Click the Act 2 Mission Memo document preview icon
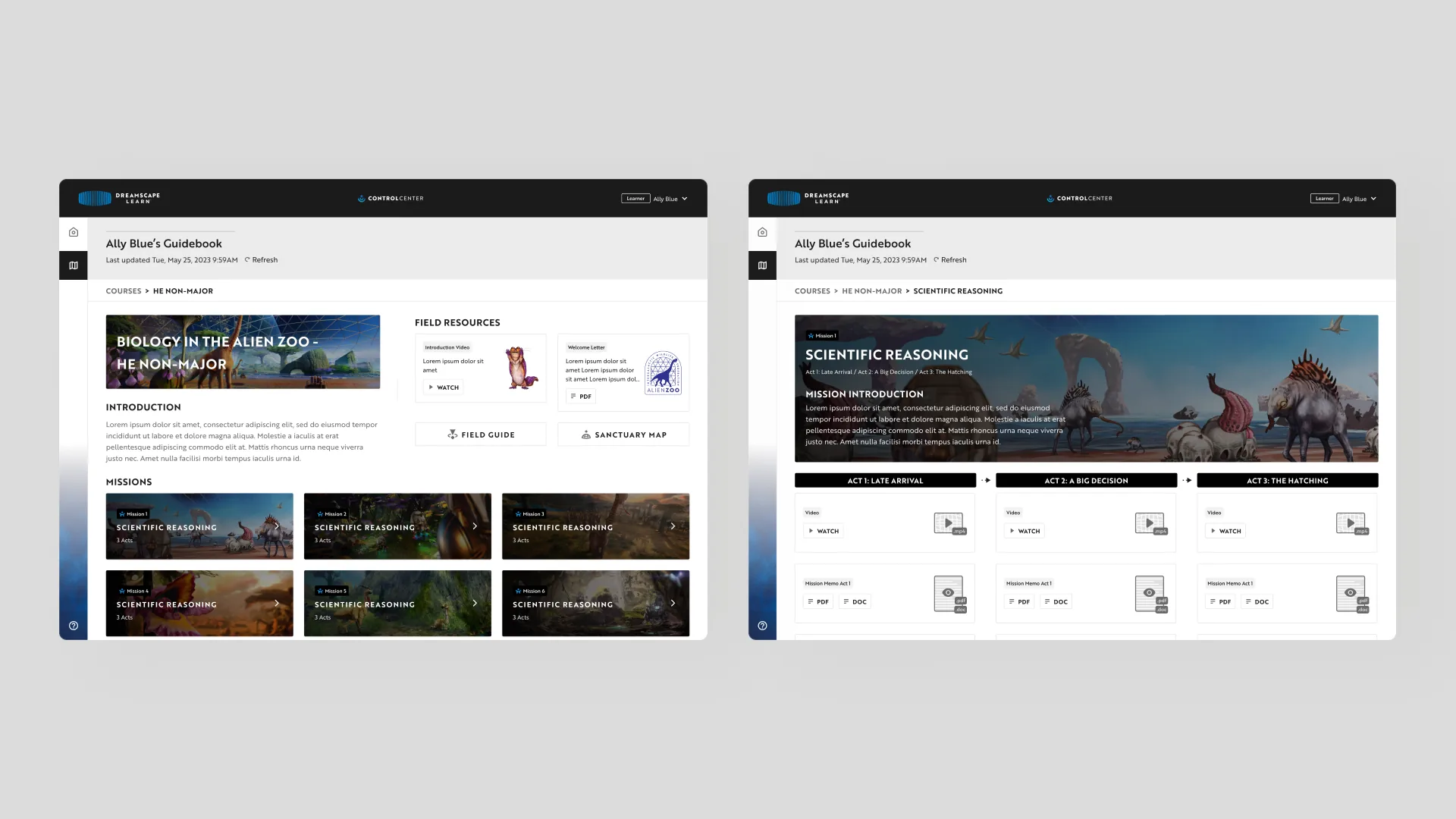 pyautogui.click(x=1150, y=594)
